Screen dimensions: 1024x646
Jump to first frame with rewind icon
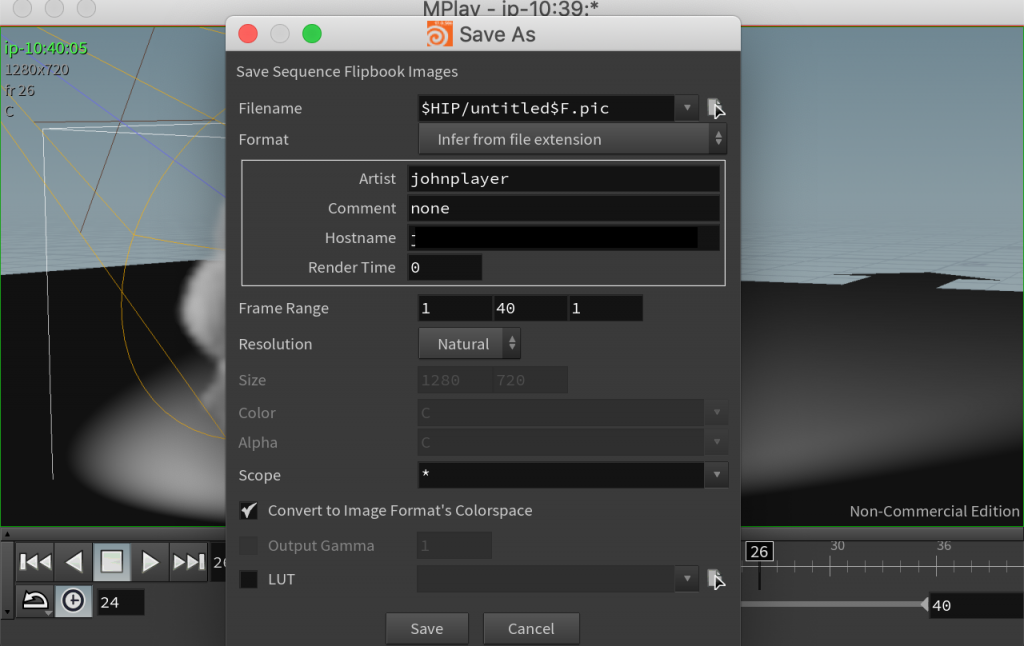(35, 562)
